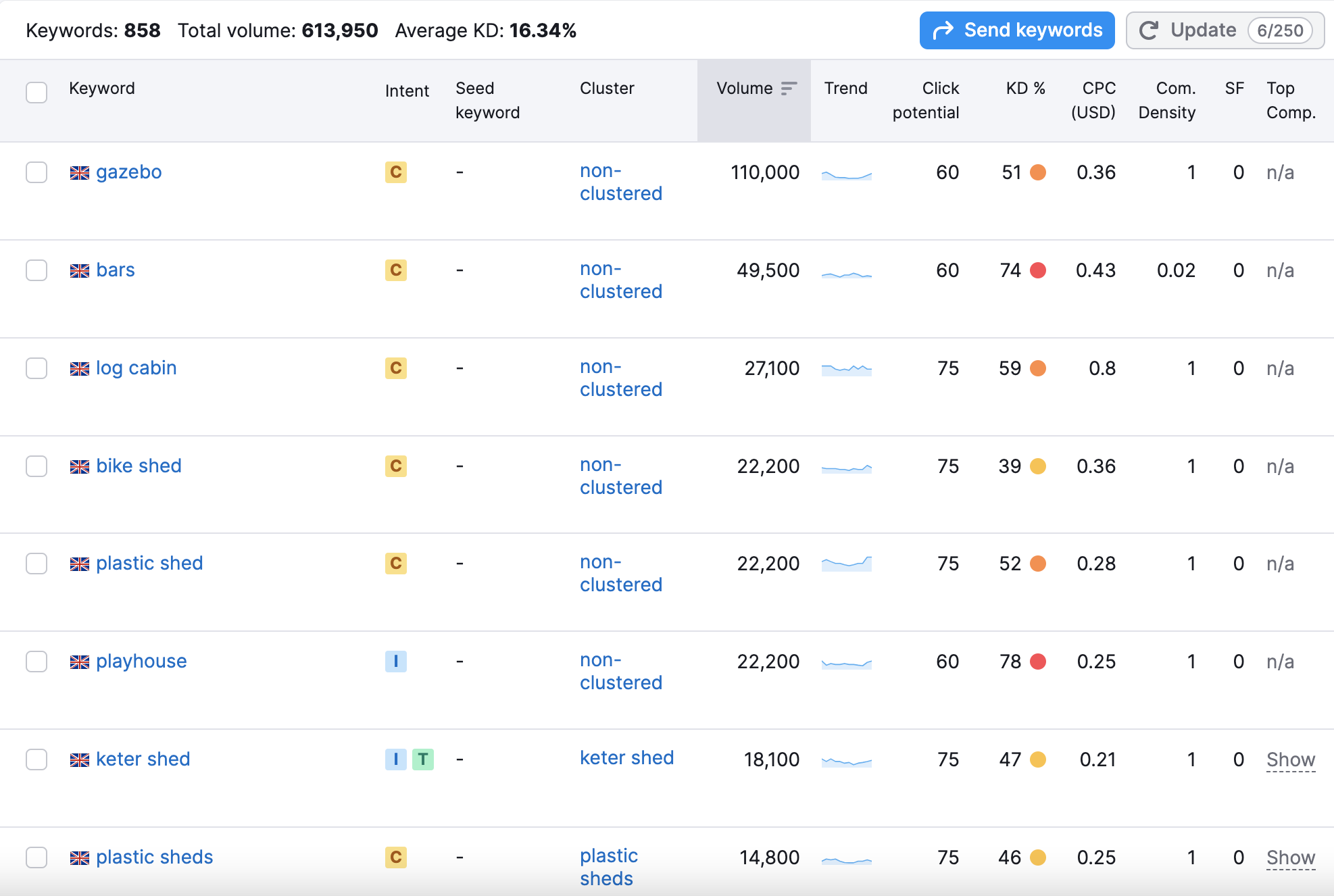Open the plastic sheds keyword link

[155, 857]
